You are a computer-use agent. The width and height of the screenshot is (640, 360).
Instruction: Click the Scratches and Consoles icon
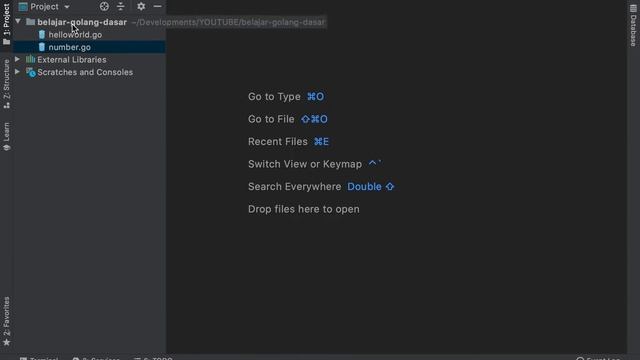pos(31,72)
